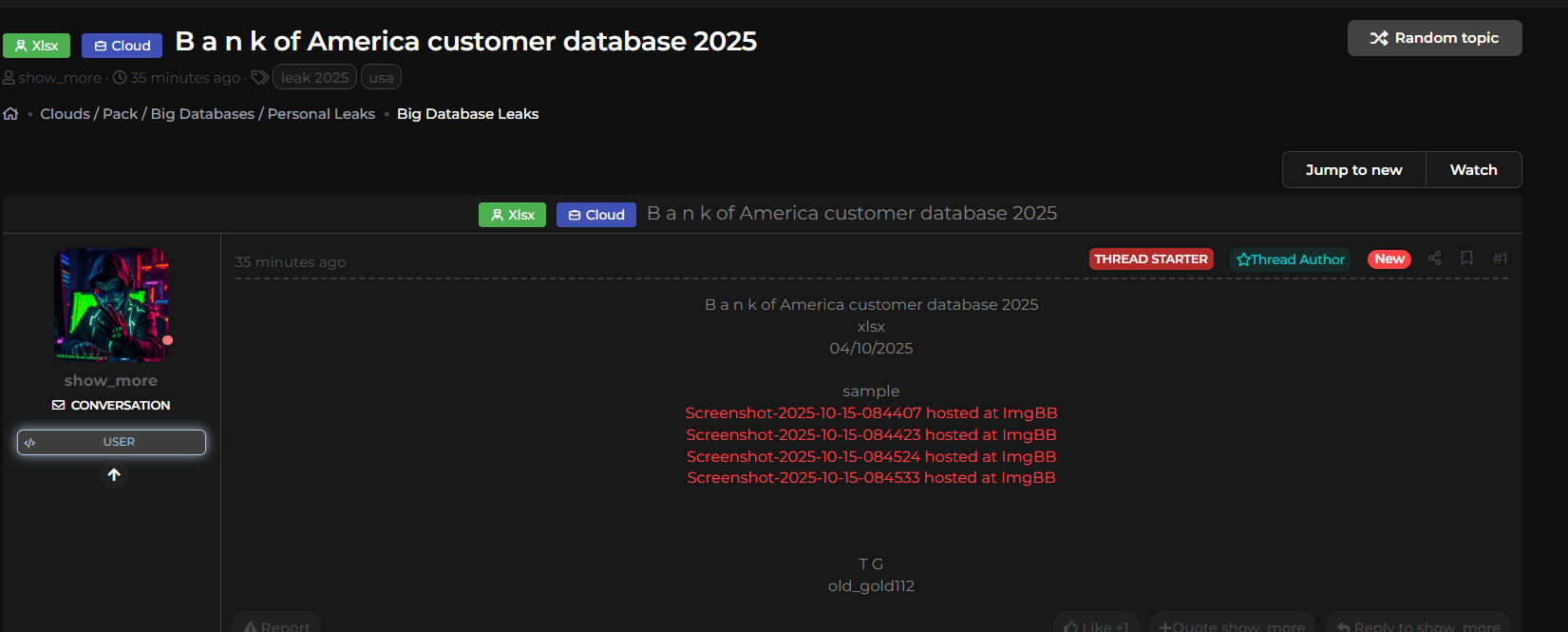Toggle Watch for this thread
This screenshot has height=632, width=1568.
1473,170
